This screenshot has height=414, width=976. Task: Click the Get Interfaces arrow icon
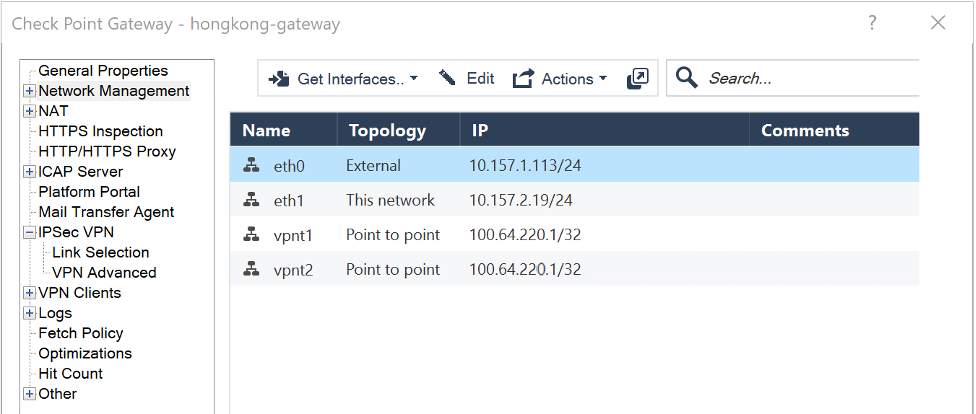click(x=279, y=79)
